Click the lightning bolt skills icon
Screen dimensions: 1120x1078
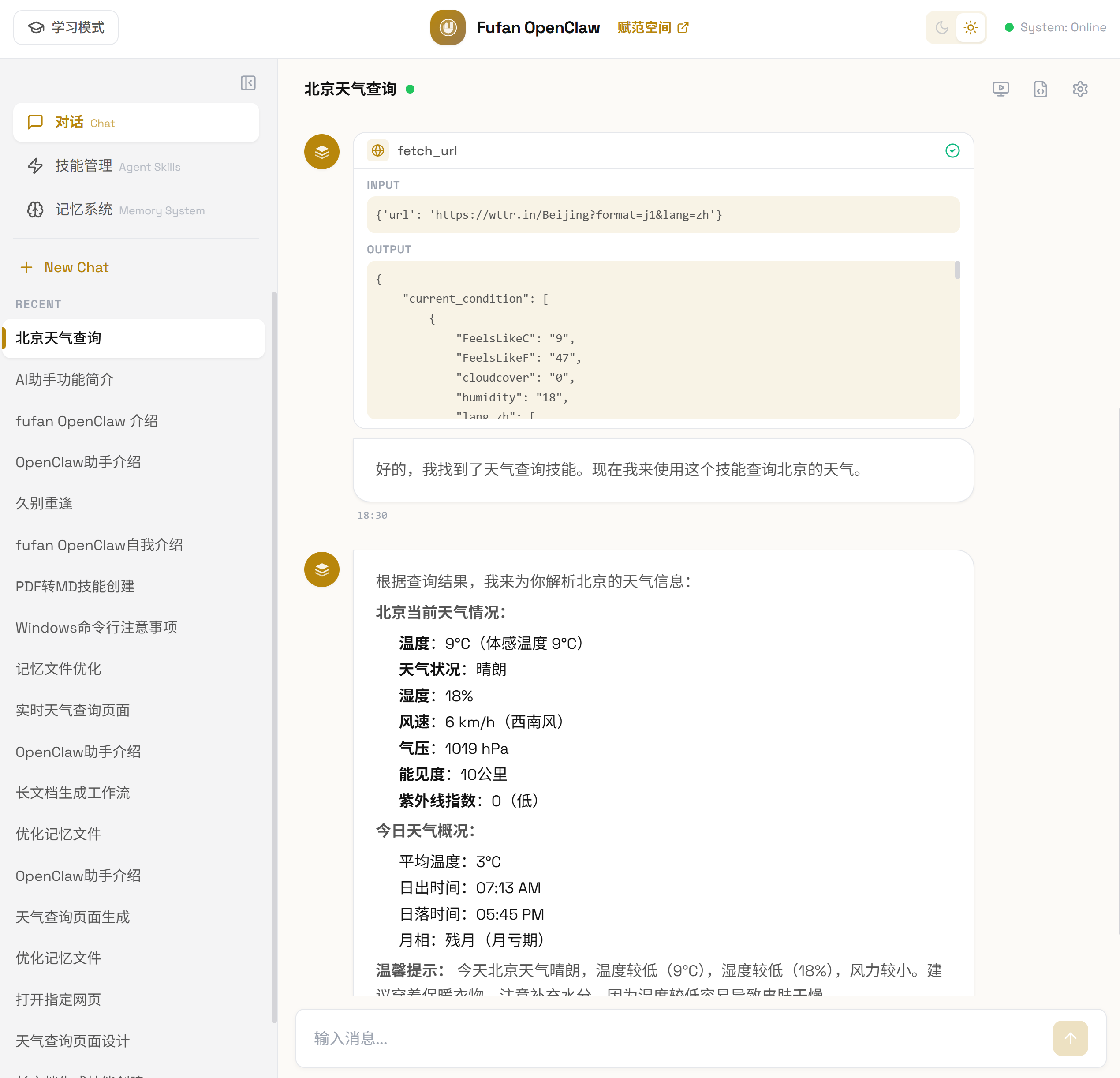click(35, 166)
